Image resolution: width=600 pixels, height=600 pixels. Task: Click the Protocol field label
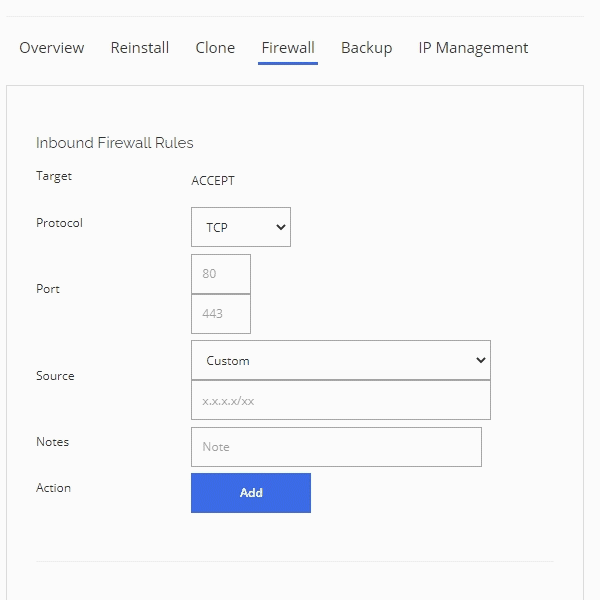click(59, 223)
